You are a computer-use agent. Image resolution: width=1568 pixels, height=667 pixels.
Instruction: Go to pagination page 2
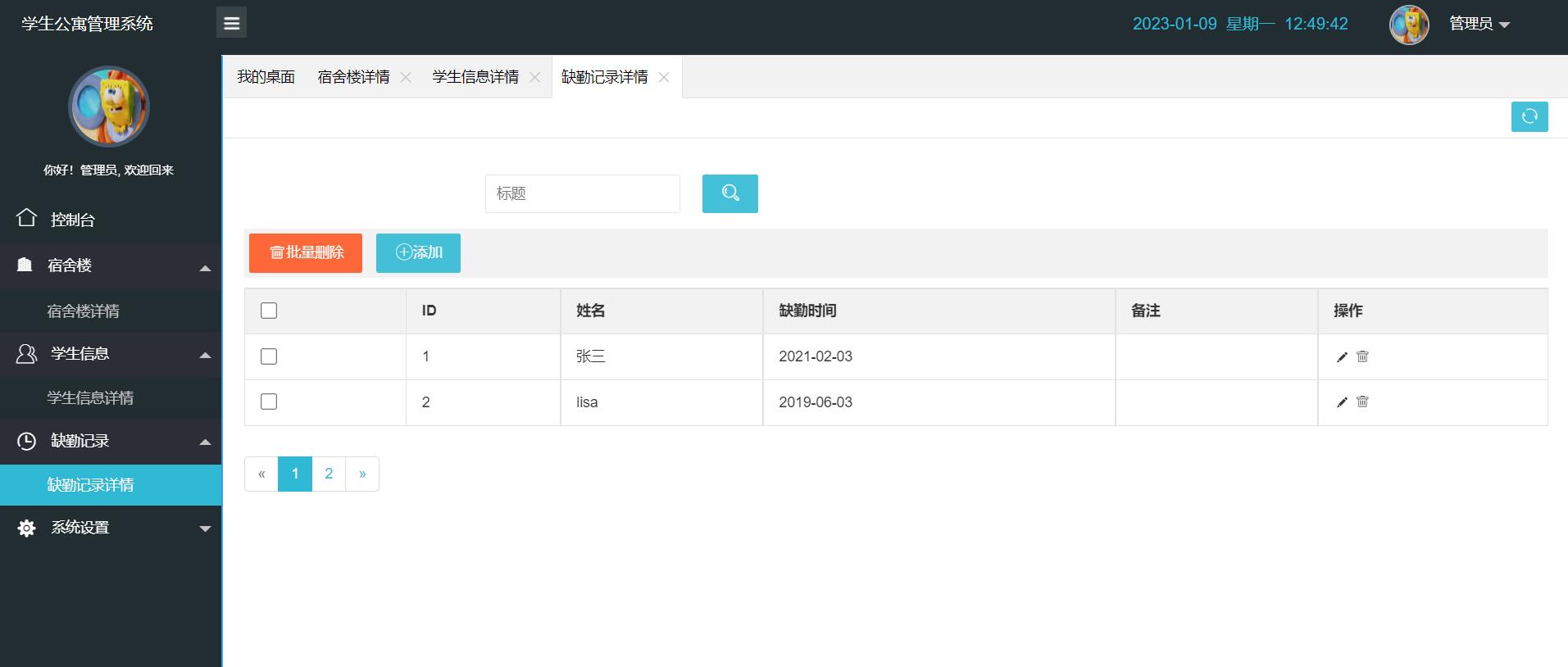pyautogui.click(x=329, y=474)
